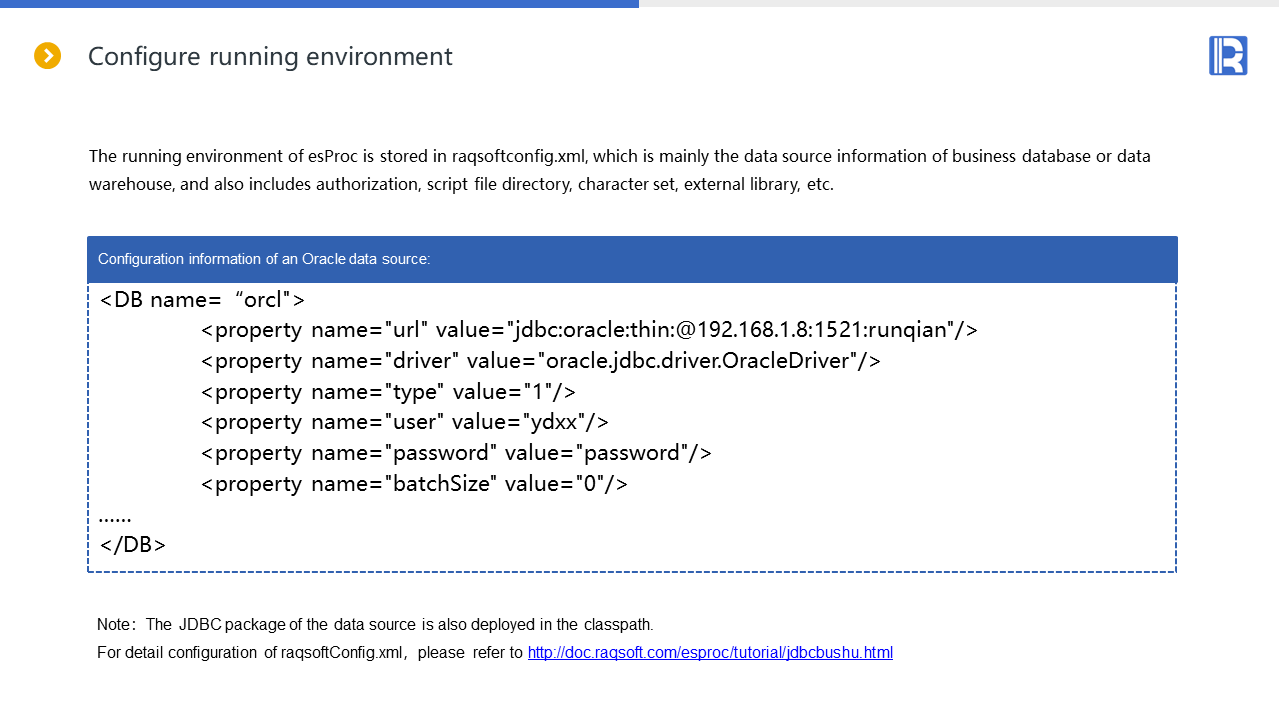Click the "batchSize" property line
The image size is (1279, 720).
(x=414, y=484)
